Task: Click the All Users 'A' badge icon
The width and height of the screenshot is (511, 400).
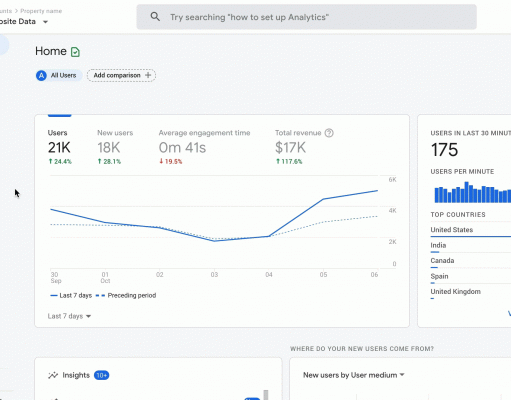Action: (41, 76)
